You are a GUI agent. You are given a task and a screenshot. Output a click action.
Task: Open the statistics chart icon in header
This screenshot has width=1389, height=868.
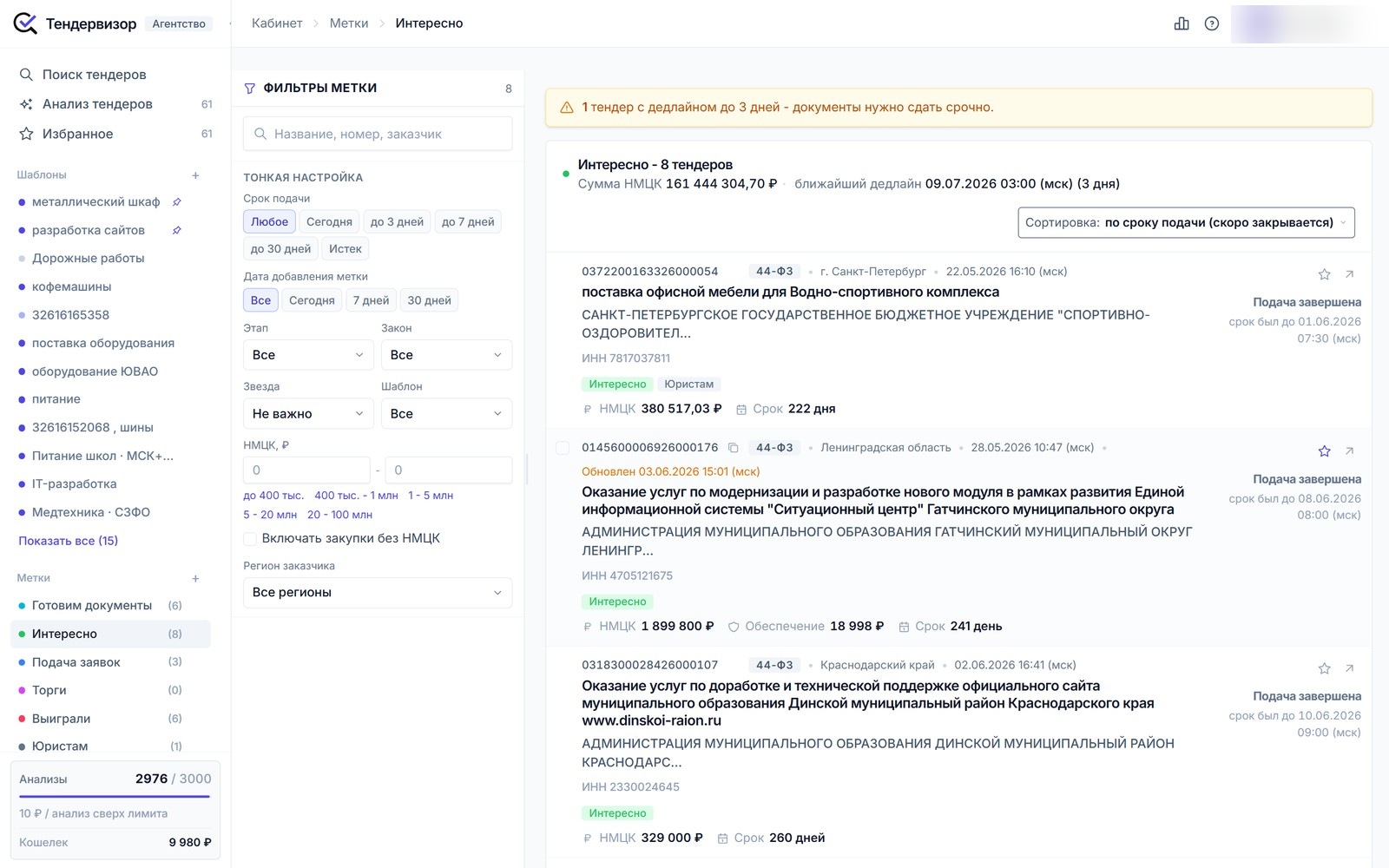[1182, 23]
